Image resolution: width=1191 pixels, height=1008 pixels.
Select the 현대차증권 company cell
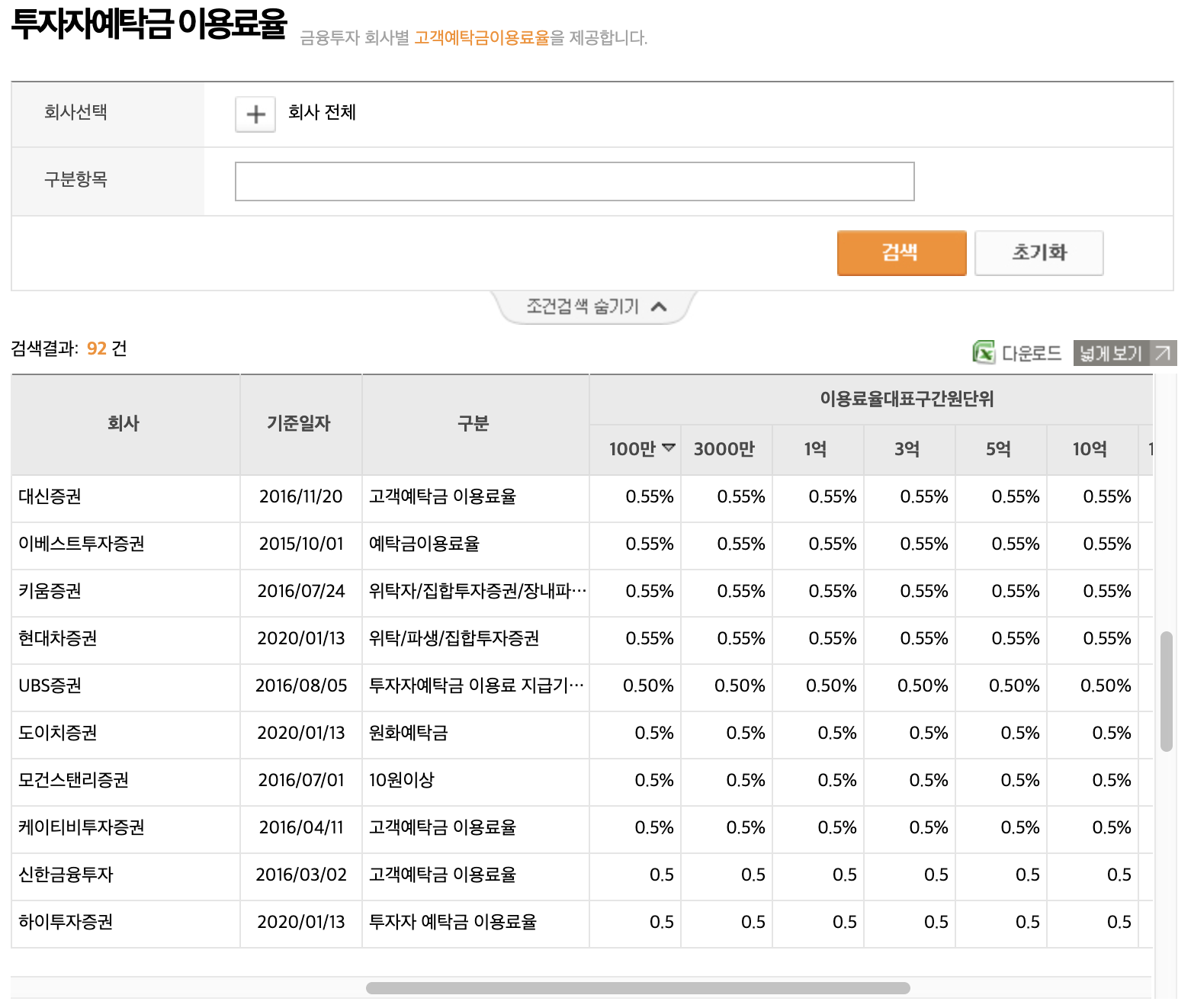tap(125, 639)
